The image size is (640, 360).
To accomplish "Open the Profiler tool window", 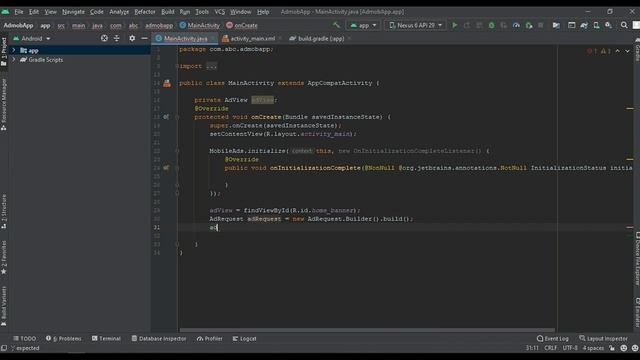I will point(209,338).
